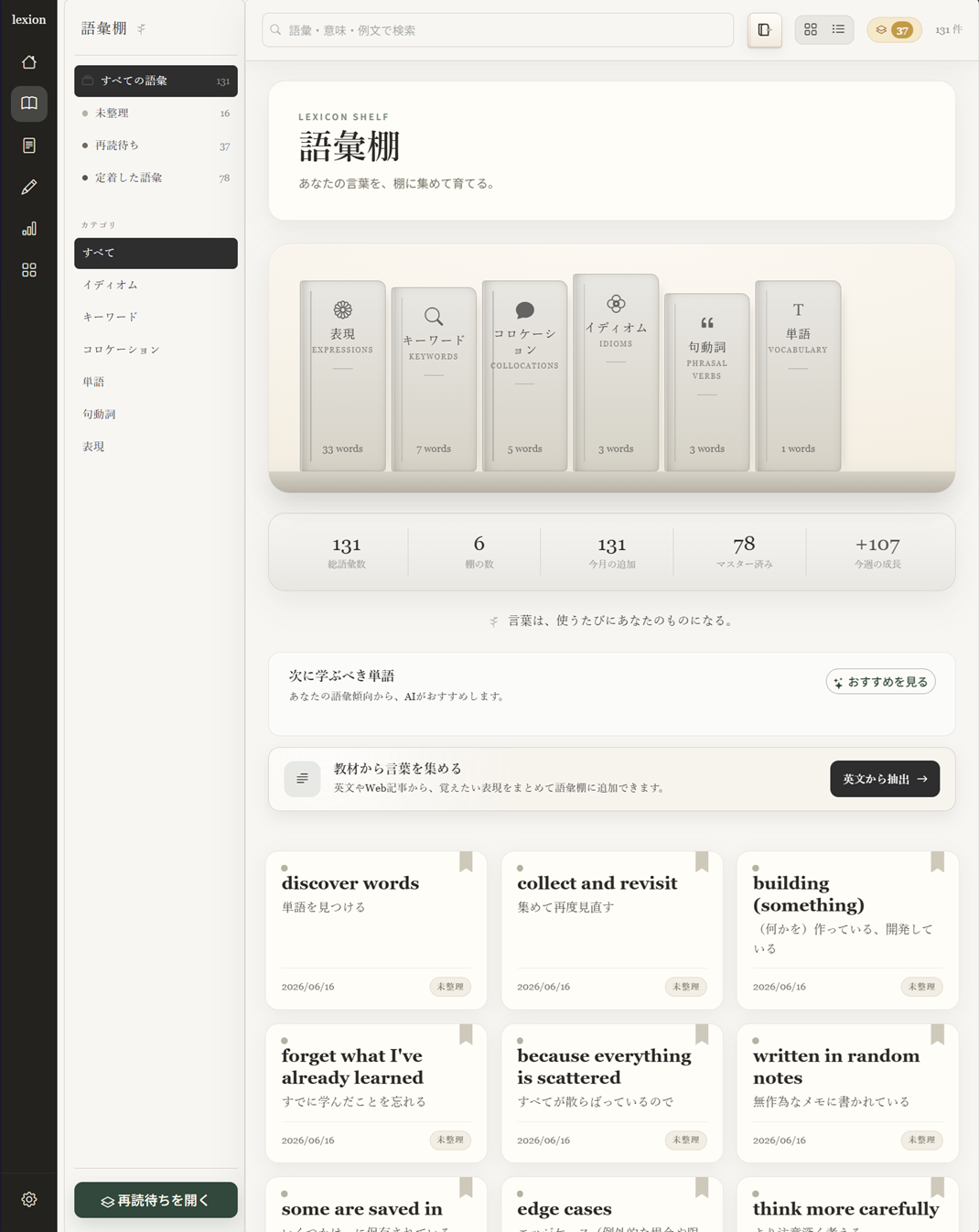This screenshot has height=1232, width=979.
Task: Open forget what I've already learned card
Action: point(376,1093)
